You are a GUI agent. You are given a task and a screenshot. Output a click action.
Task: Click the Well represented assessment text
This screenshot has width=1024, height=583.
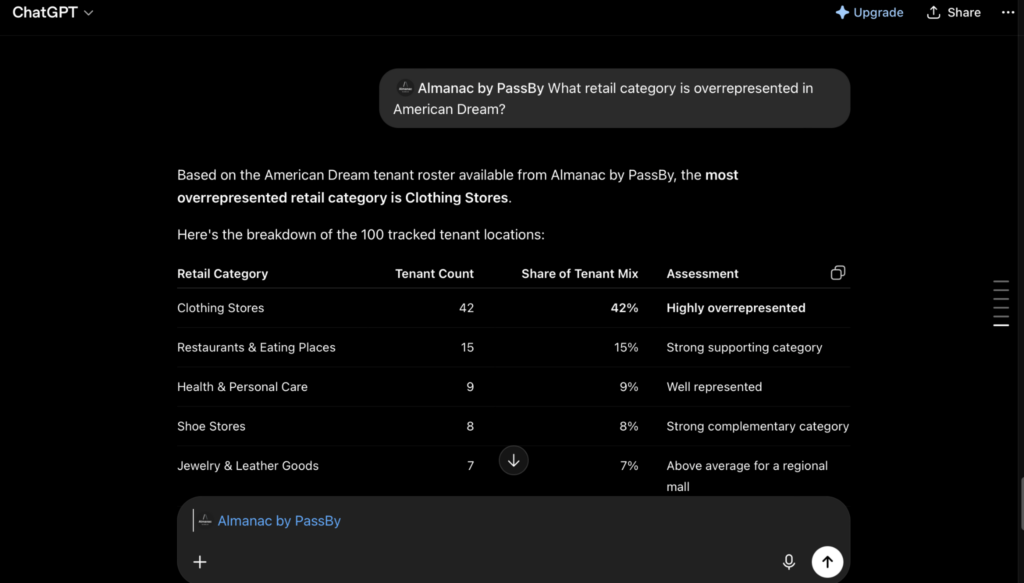click(x=714, y=386)
